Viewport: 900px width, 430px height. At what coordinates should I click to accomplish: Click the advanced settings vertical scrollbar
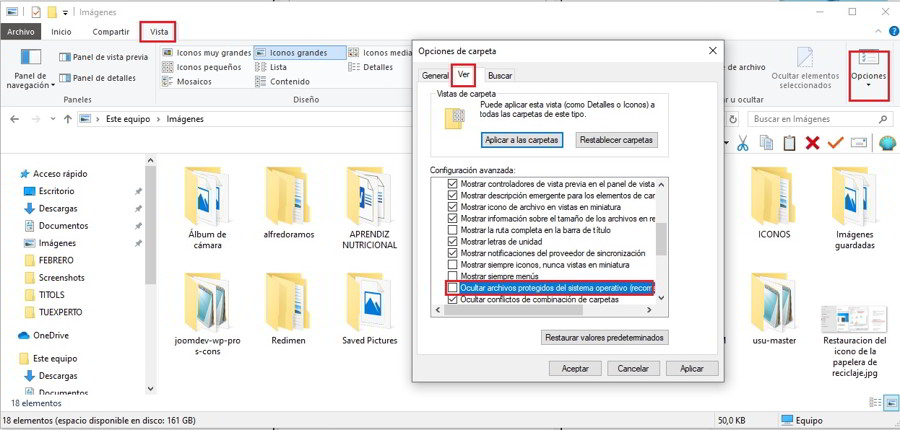661,240
